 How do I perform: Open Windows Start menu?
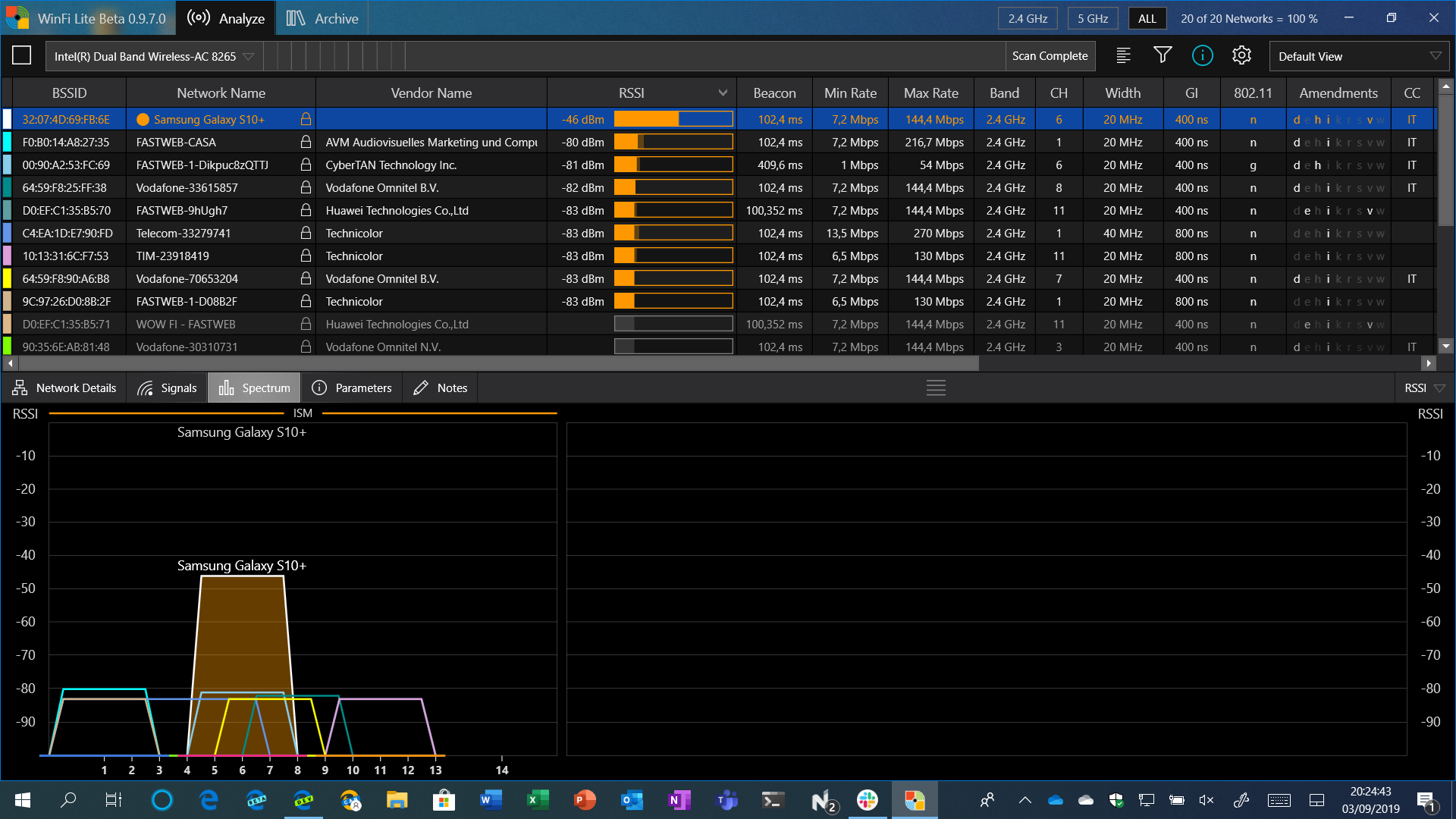coord(23,800)
